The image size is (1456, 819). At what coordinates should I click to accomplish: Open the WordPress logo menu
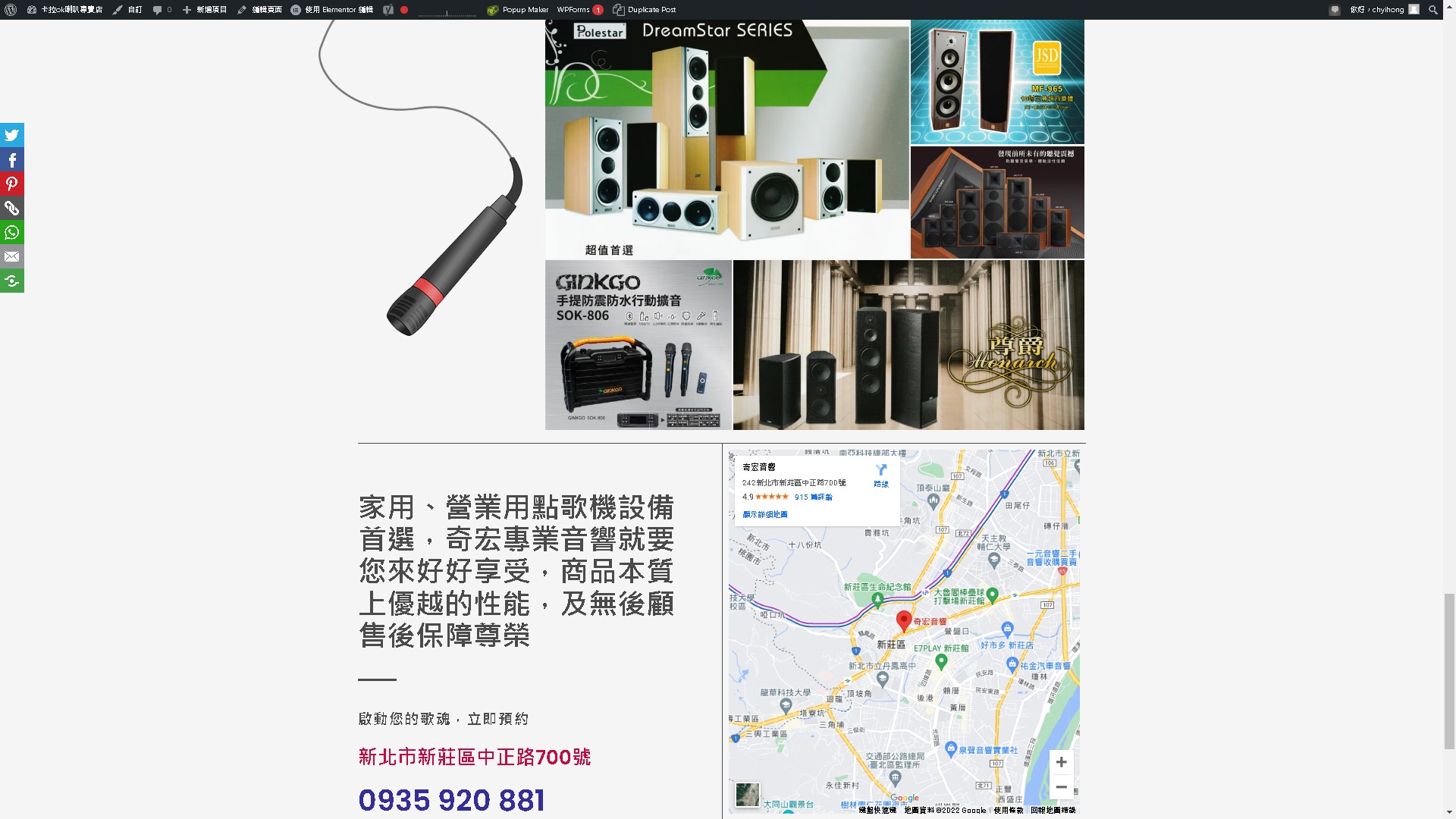pyautogui.click(x=11, y=10)
